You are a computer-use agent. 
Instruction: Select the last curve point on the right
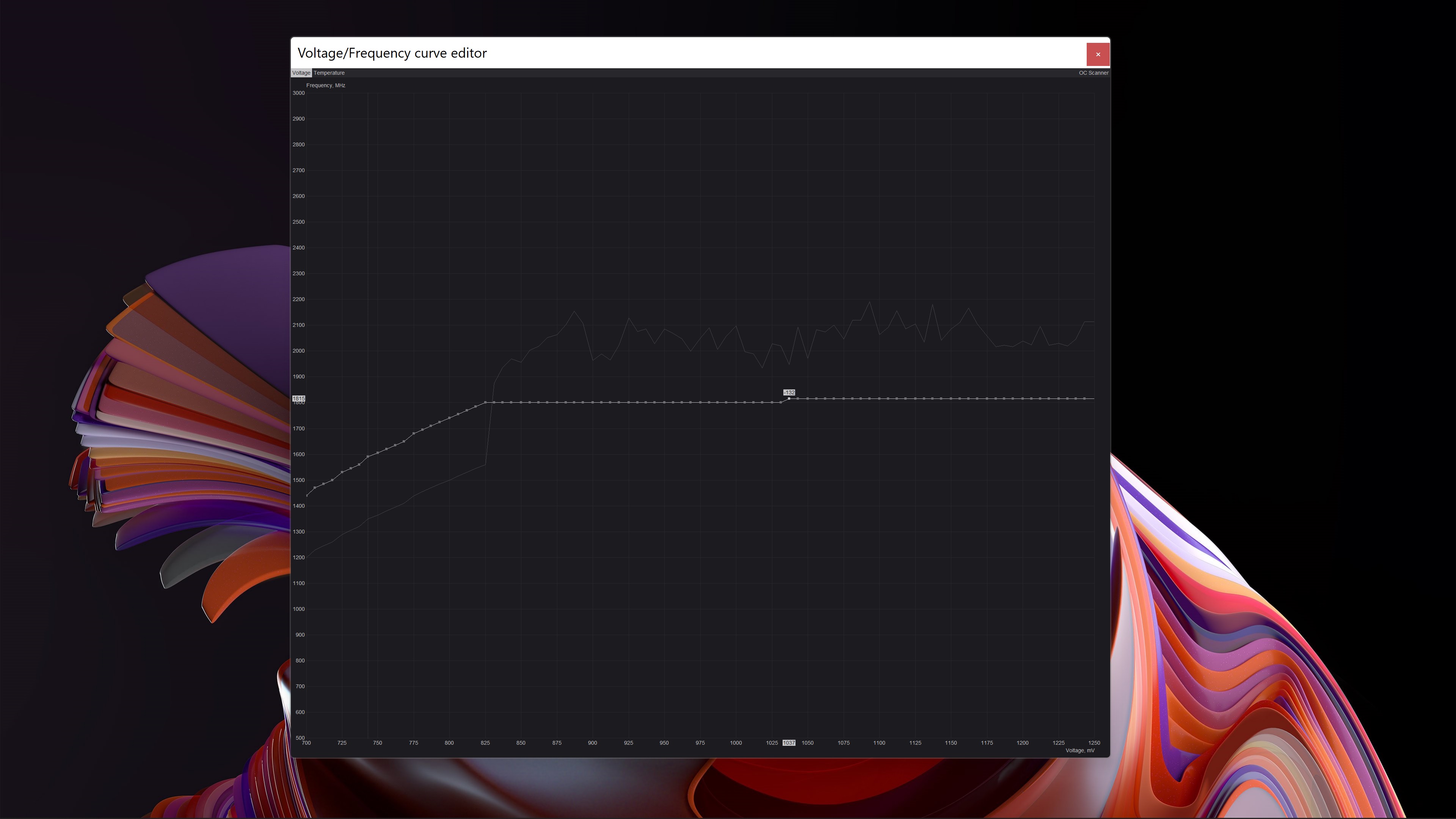(1085, 399)
